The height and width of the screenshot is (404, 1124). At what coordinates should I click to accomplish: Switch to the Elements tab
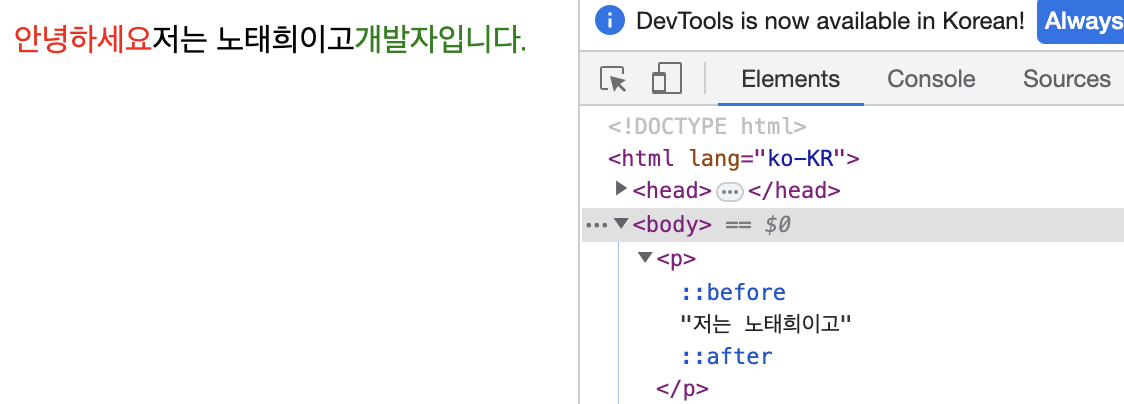click(x=791, y=79)
